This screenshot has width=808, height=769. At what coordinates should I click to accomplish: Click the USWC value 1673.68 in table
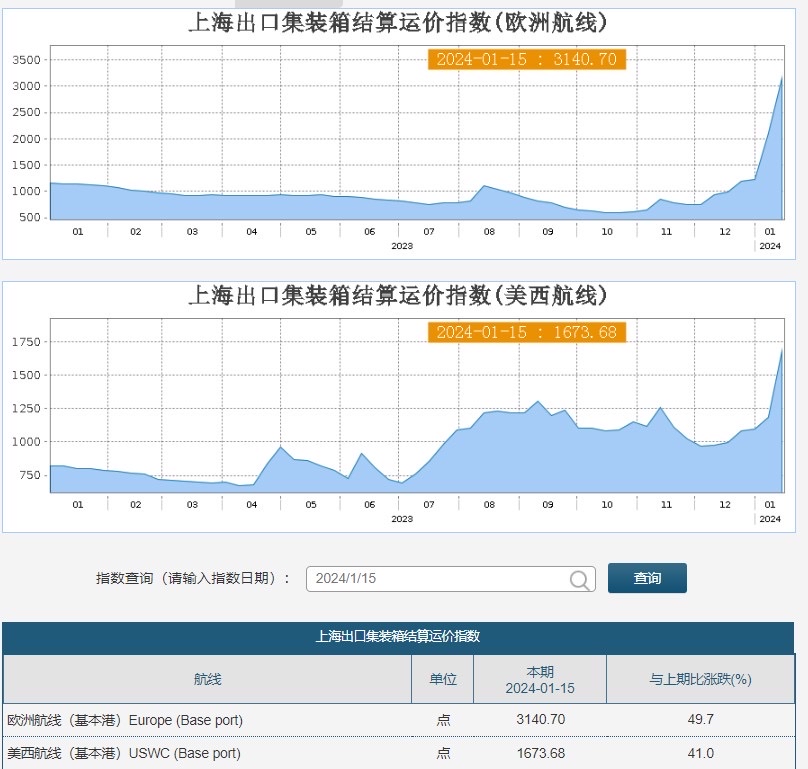click(x=541, y=753)
